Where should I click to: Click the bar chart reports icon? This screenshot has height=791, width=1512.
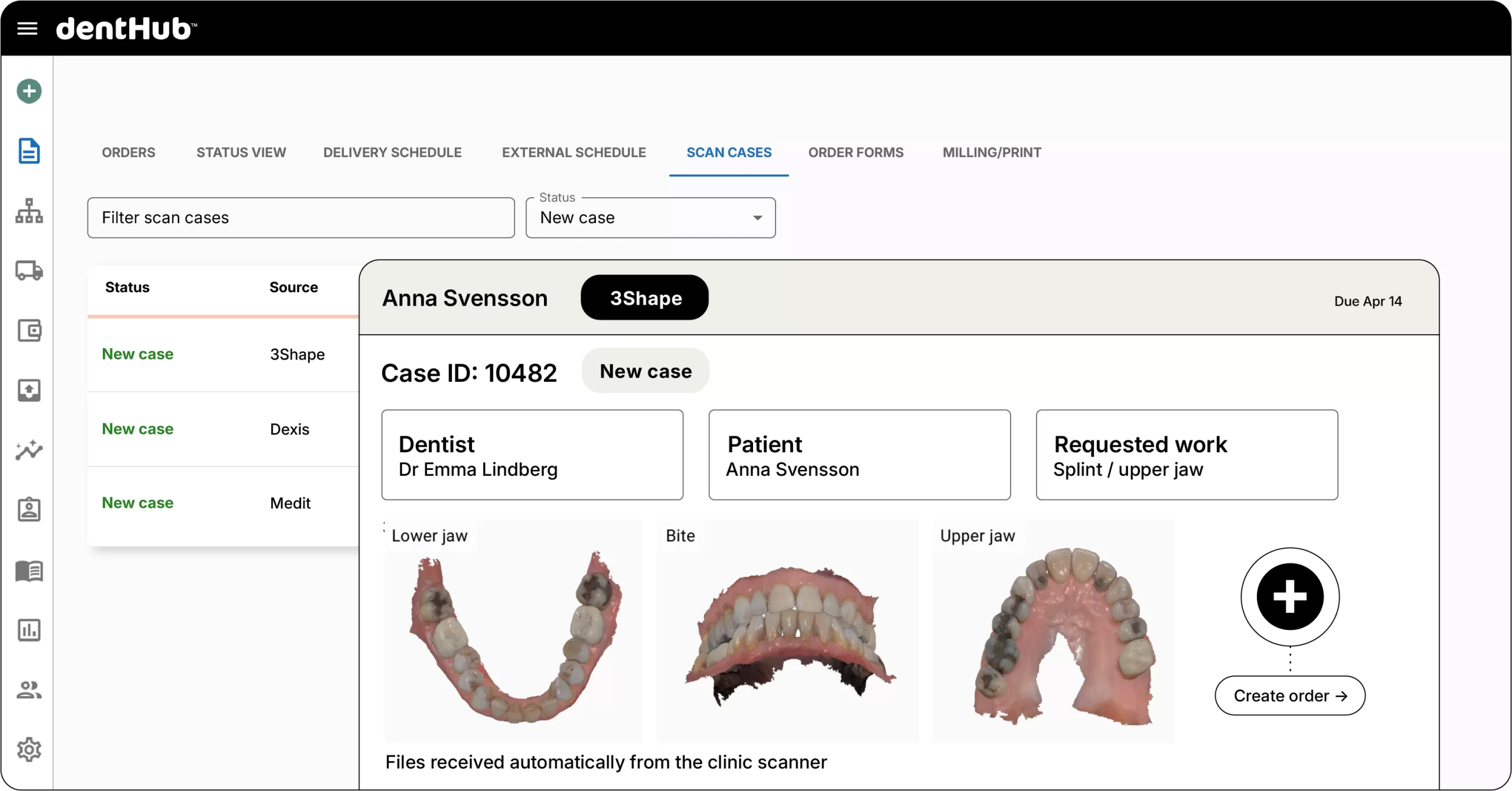click(29, 630)
